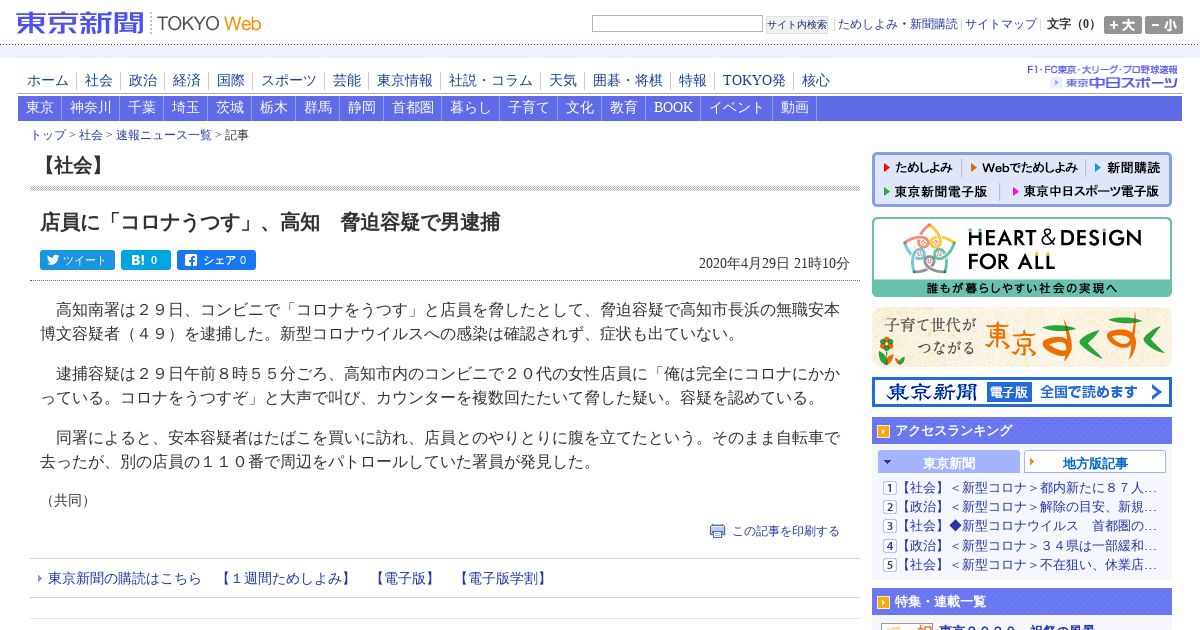Select 神奈川 in the regional bar
Viewport: 1200px width, 630px height.
(x=91, y=108)
